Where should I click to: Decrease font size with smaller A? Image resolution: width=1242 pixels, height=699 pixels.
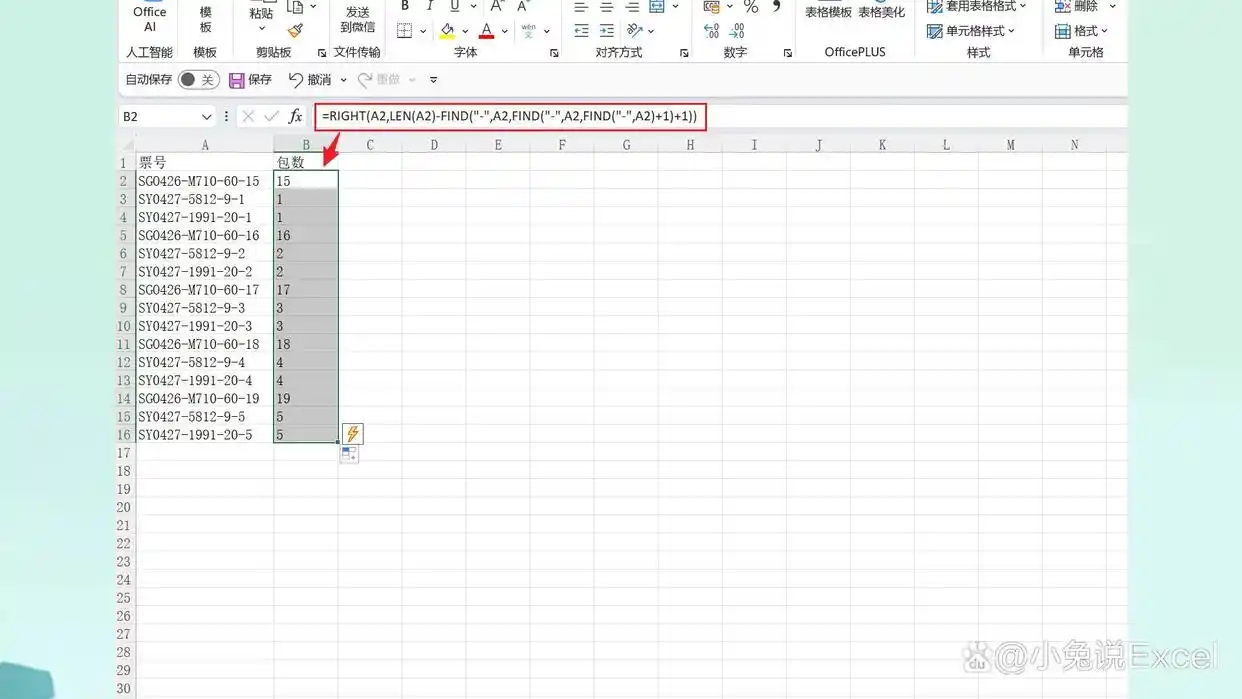point(522,6)
